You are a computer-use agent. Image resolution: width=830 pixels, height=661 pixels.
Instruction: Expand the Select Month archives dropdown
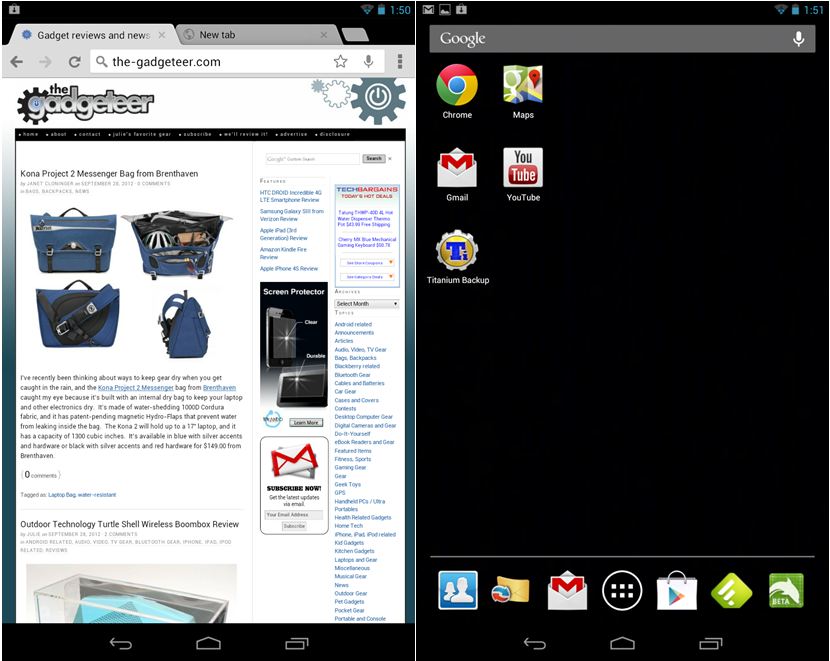(367, 304)
